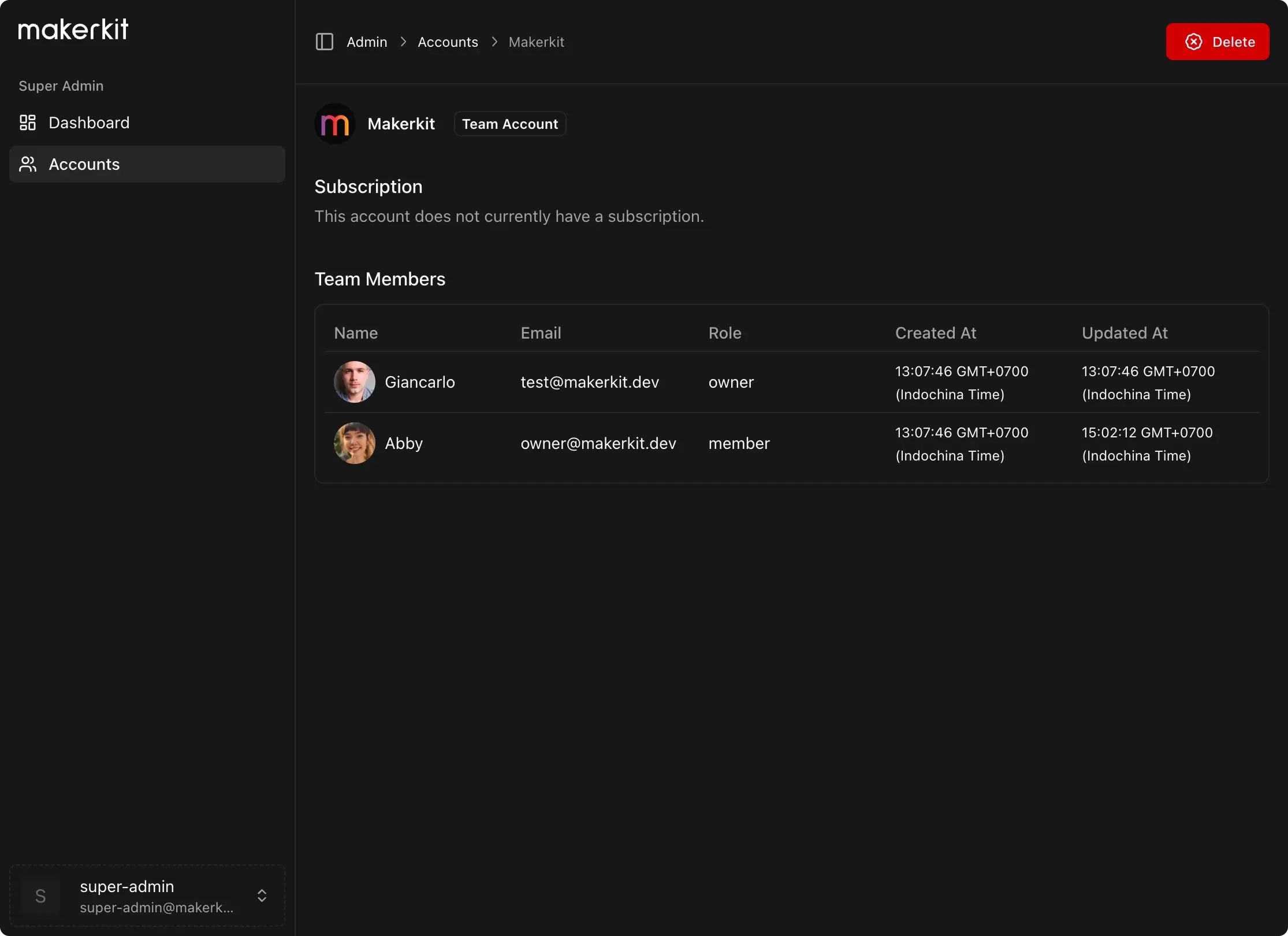The height and width of the screenshot is (936, 1288).
Task: Click the Role column header
Action: pos(724,333)
